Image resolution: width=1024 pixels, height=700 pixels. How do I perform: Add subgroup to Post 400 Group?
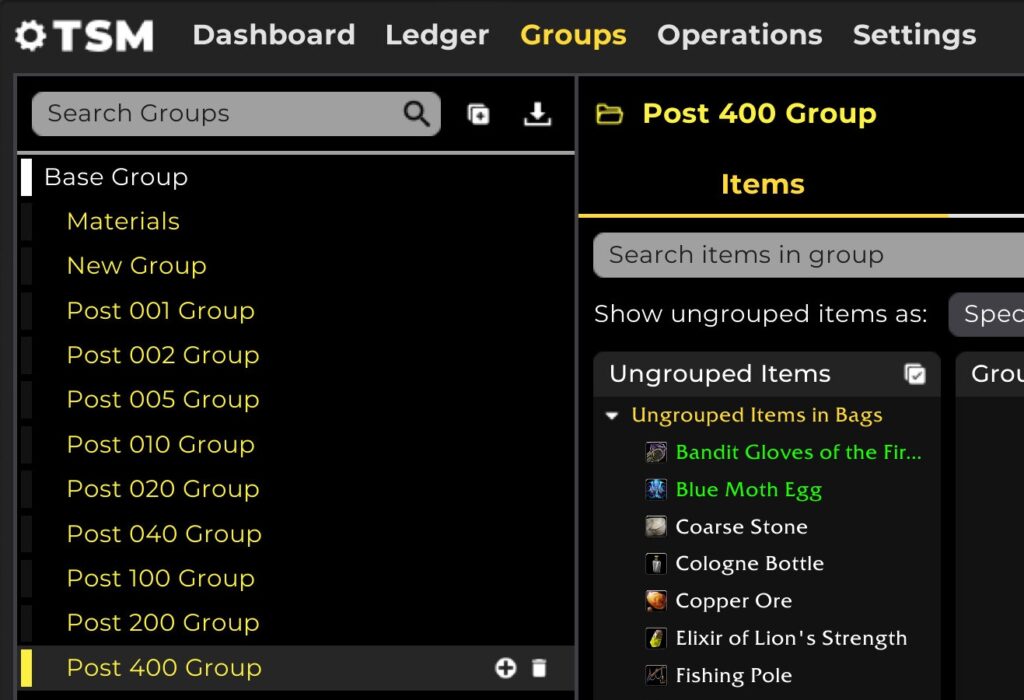click(x=506, y=668)
